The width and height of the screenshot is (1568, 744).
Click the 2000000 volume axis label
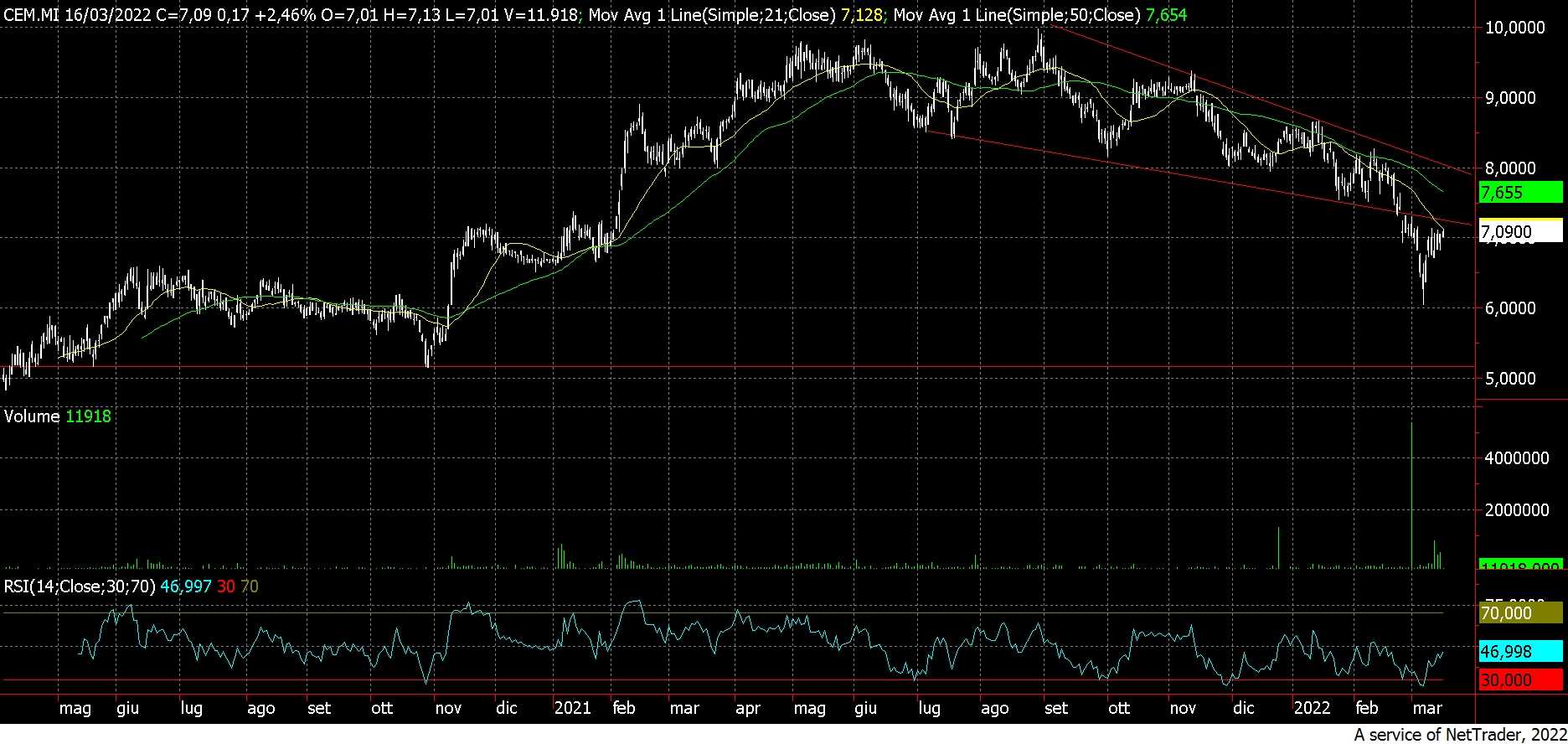click(x=1515, y=511)
